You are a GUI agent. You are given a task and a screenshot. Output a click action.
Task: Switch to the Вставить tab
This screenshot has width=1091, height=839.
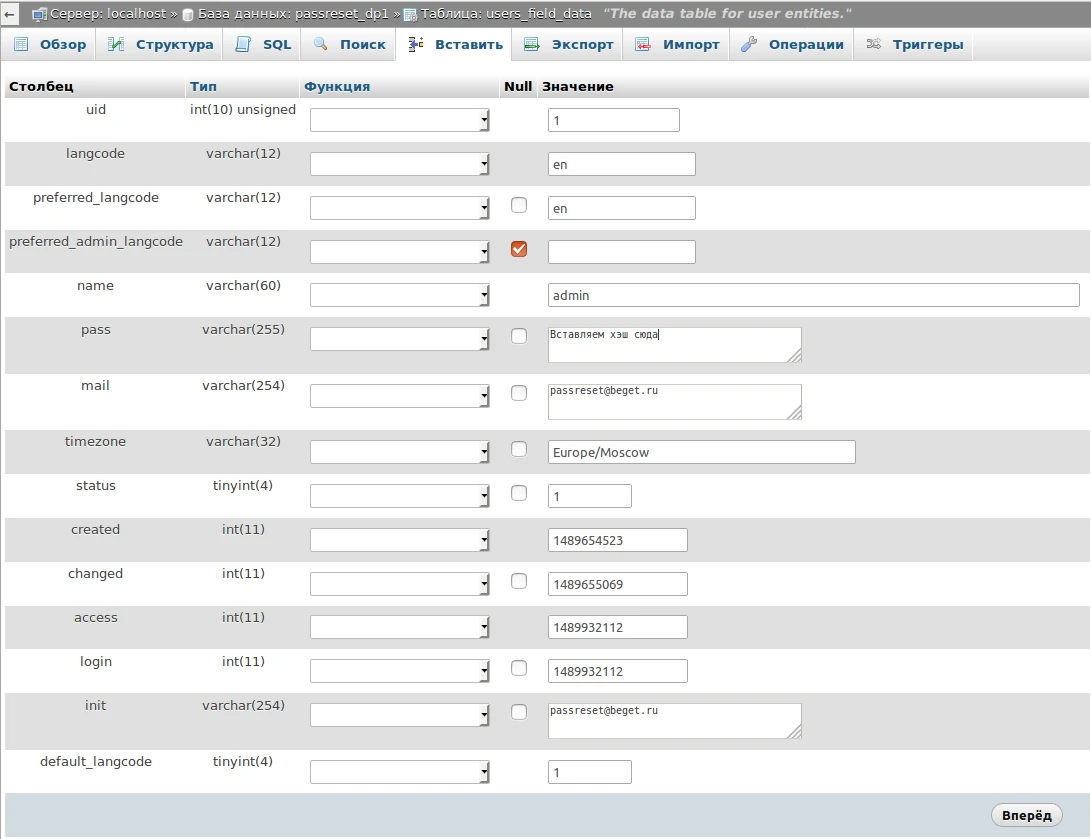coord(456,45)
